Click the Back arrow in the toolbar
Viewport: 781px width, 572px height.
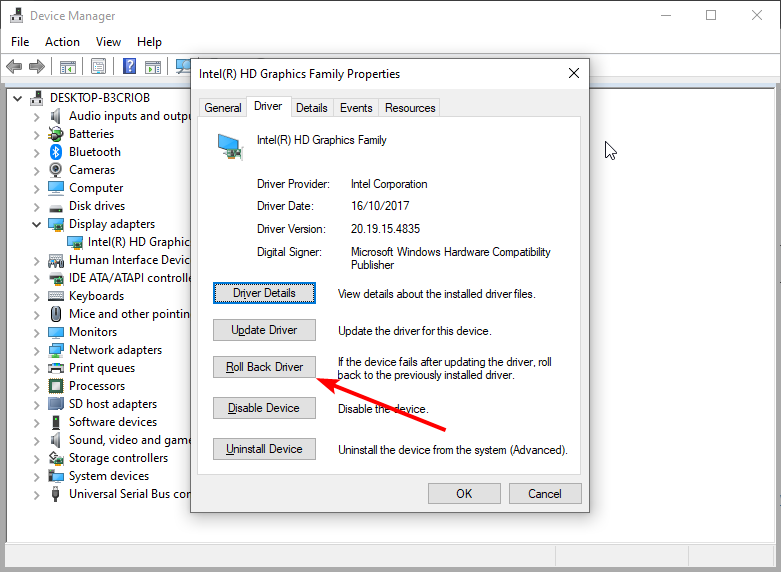(x=14, y=66)
